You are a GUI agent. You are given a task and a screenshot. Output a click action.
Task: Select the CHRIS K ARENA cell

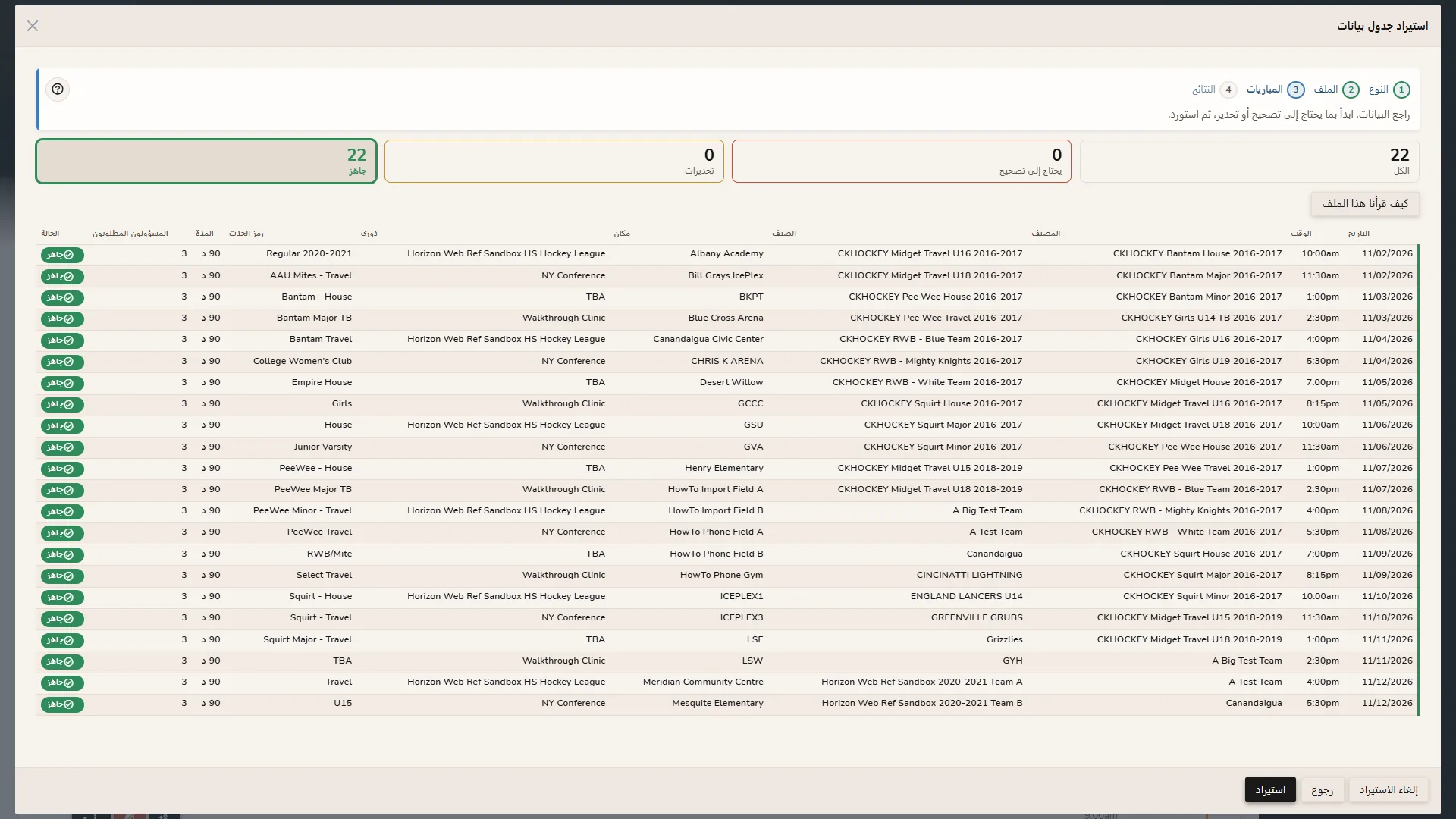[x=727, y=361]
